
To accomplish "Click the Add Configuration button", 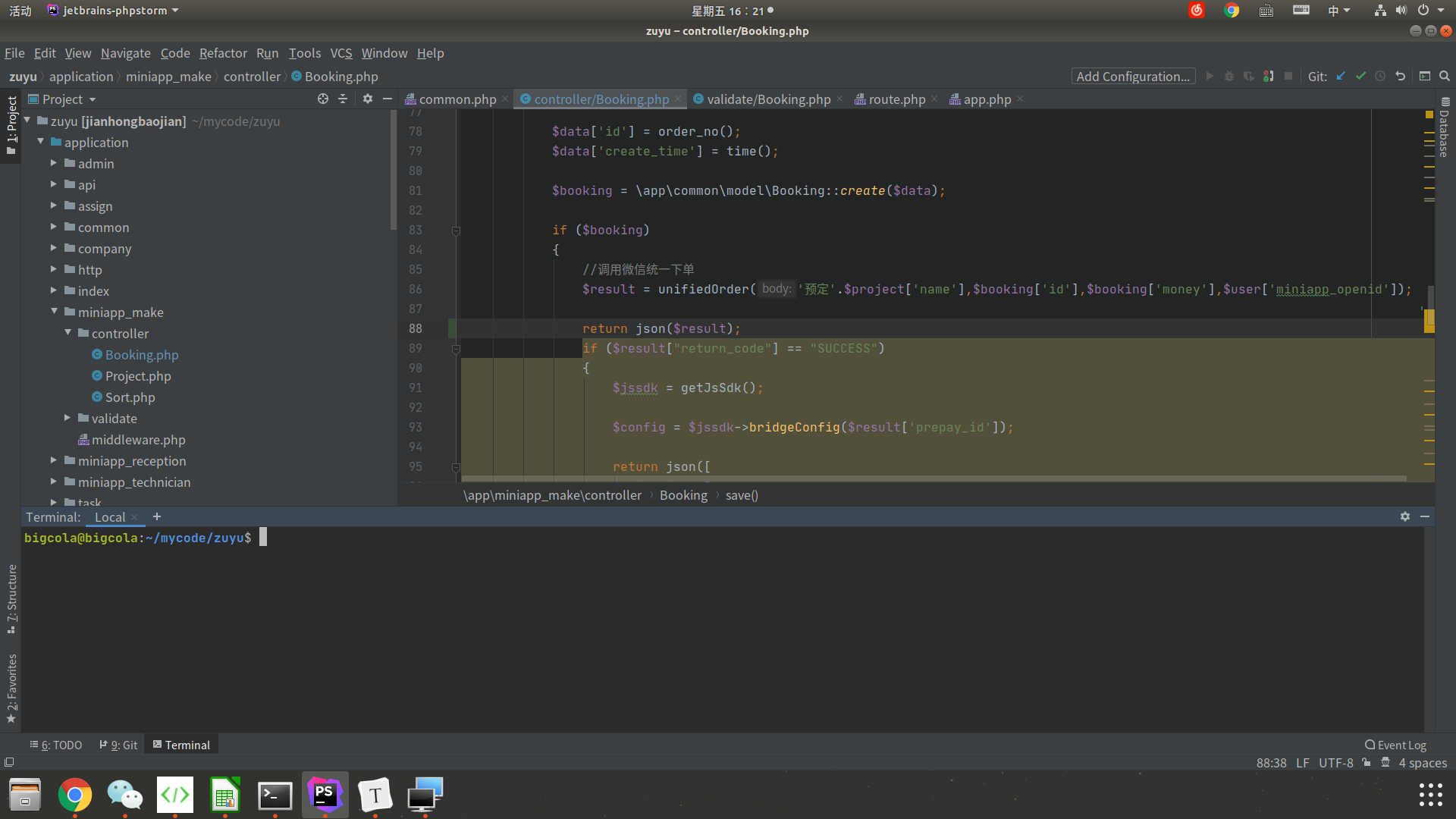I will pyautogui.click(x=1133, y=77).
